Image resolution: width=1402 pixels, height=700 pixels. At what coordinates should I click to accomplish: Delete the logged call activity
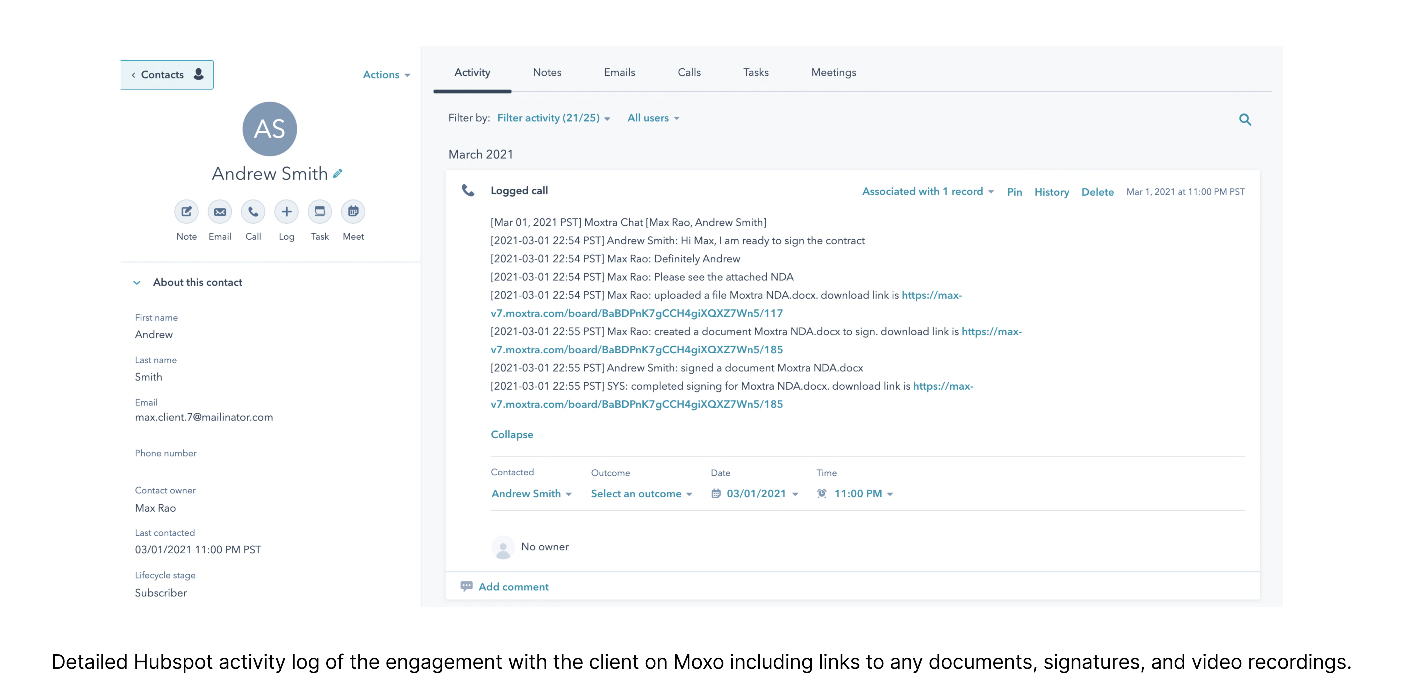(x=1097, y=192)
